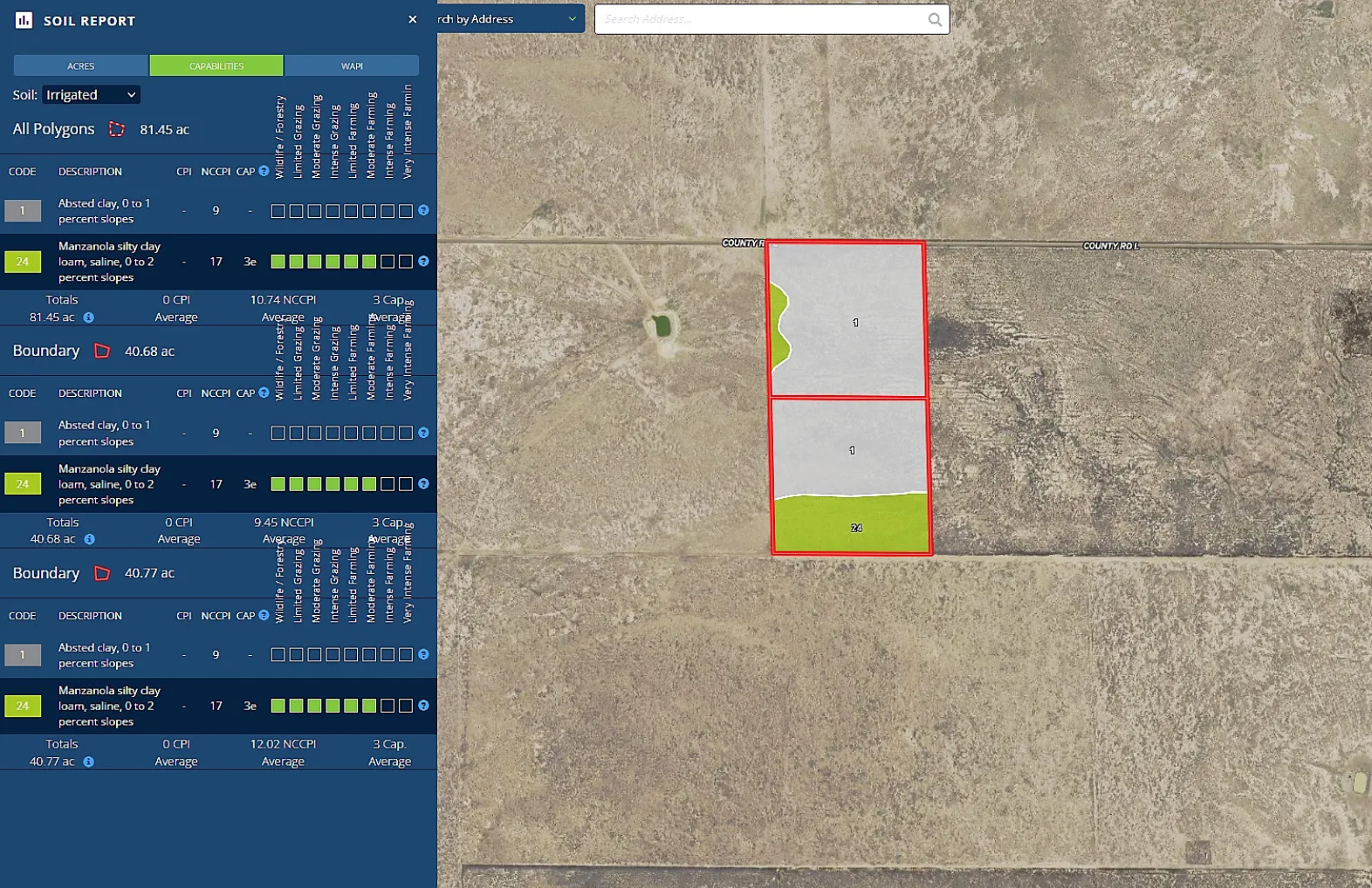Screen dimensions: 1372x888
Task: Click the info icon next to the 40.68 ac total
Action: pyautogui.click(x=89, y=539)
